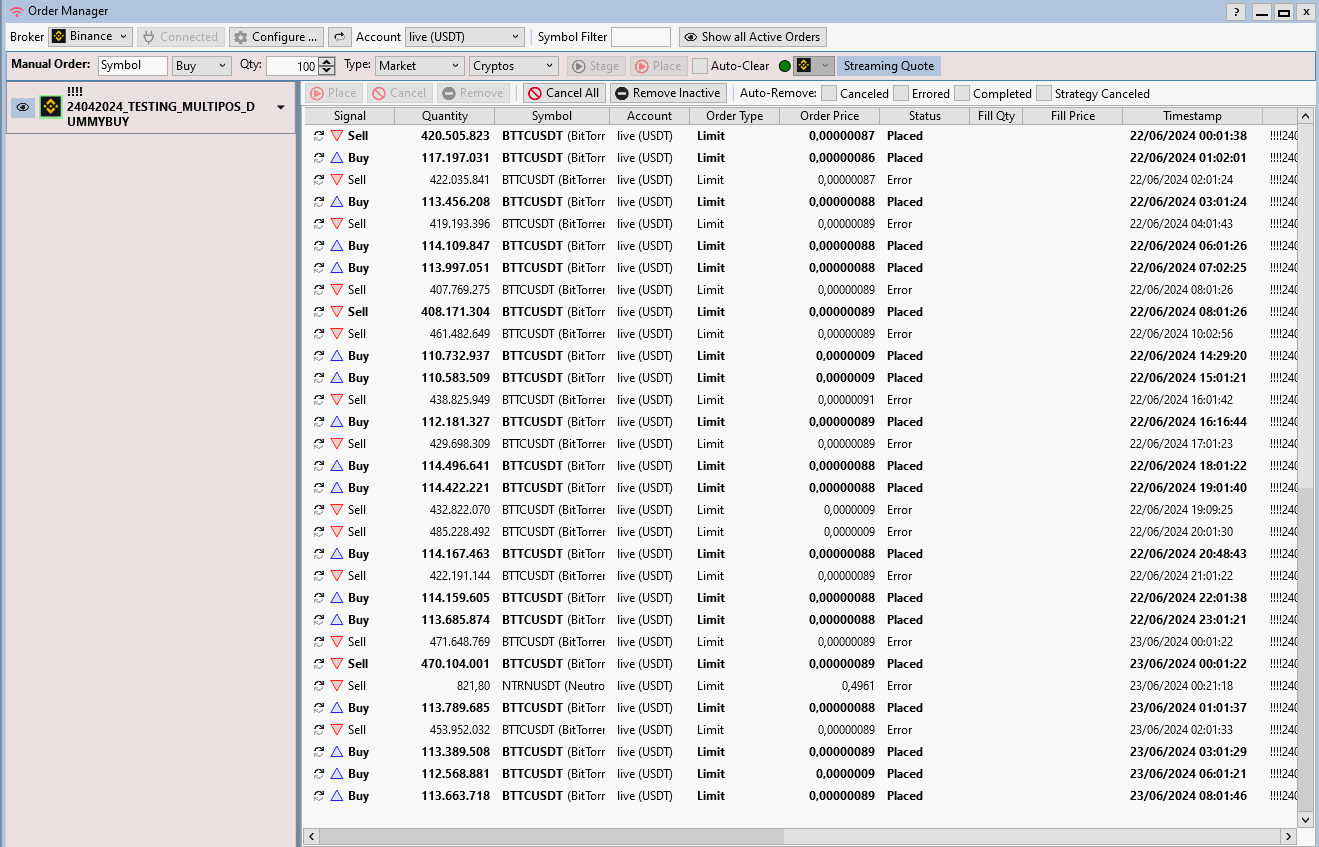The height and width of the screenshot is (847, 1319).
Task: Click the Binance logo on the strategy entry
Action: click(51, 107)
